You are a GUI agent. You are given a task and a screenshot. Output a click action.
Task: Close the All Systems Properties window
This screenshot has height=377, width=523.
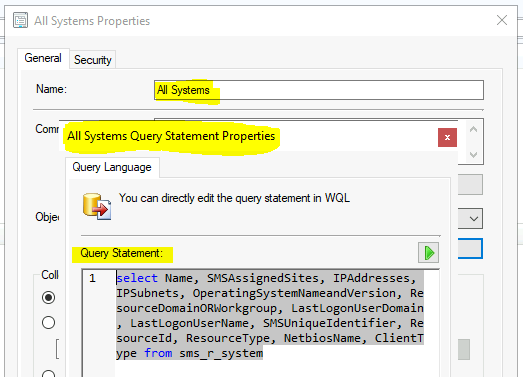coord(502,20)
